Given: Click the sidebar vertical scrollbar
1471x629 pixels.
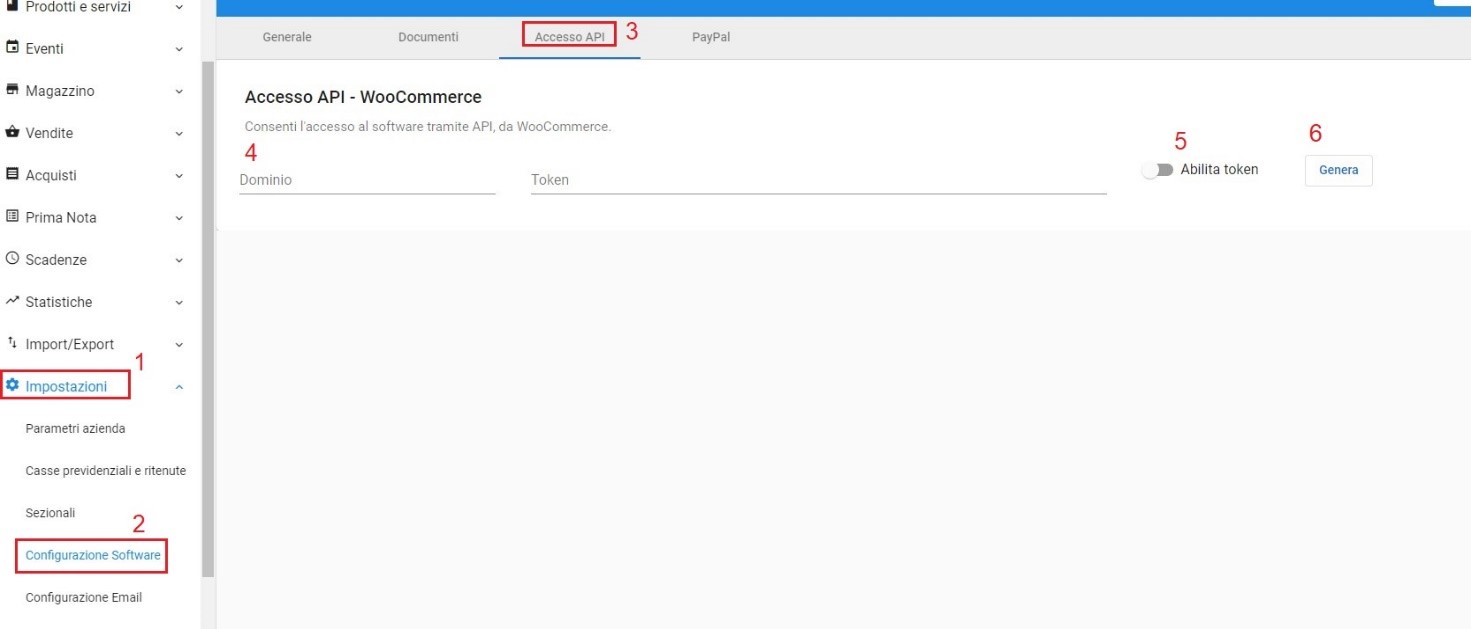Looking at the screenshot, I should coord(208,319).
